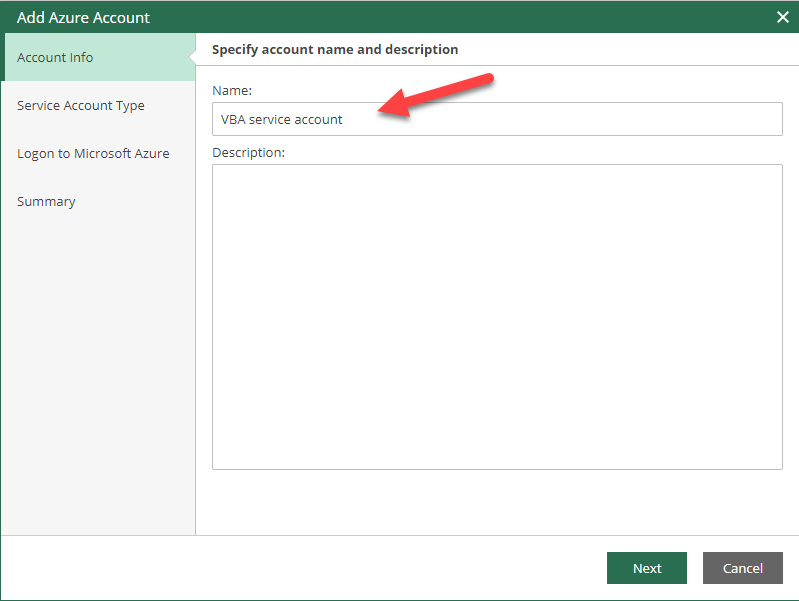Select the Account Info step
The image size is (799, 601).
click(x=100, y=57)
